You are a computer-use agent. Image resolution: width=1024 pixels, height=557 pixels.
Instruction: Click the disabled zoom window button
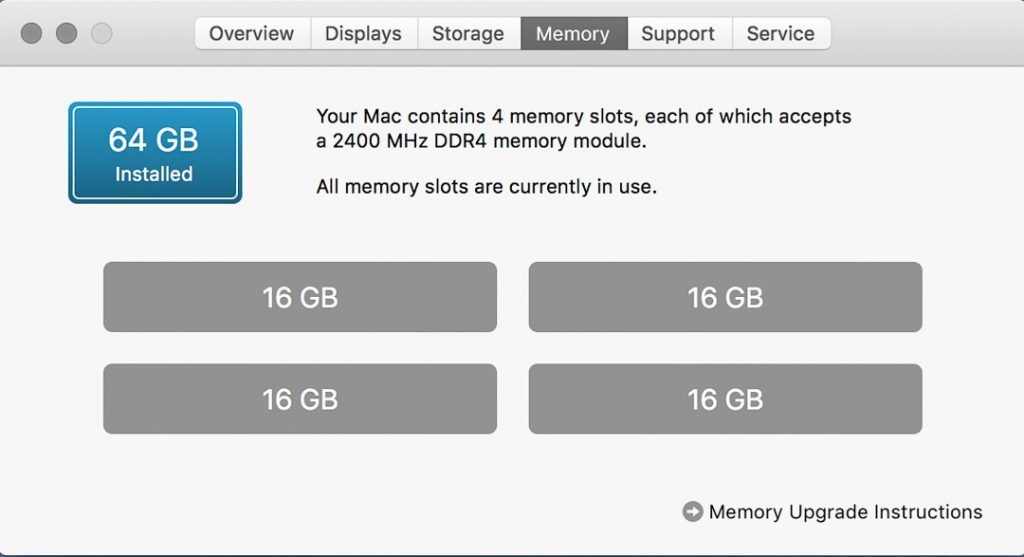coord(102,33)
